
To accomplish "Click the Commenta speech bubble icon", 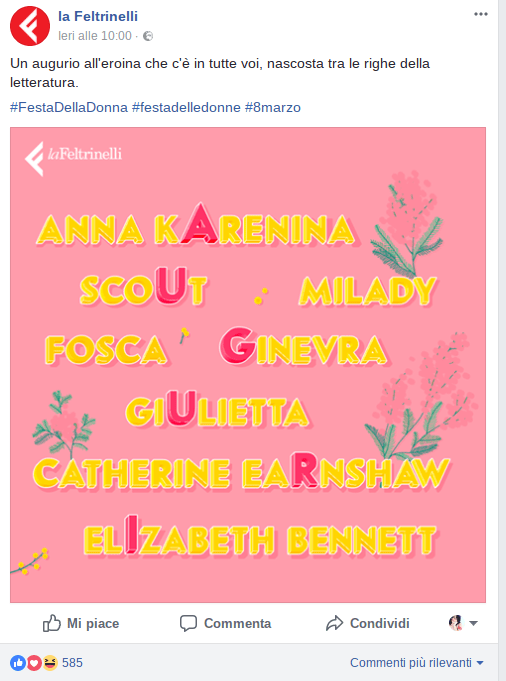I will 188,624.
